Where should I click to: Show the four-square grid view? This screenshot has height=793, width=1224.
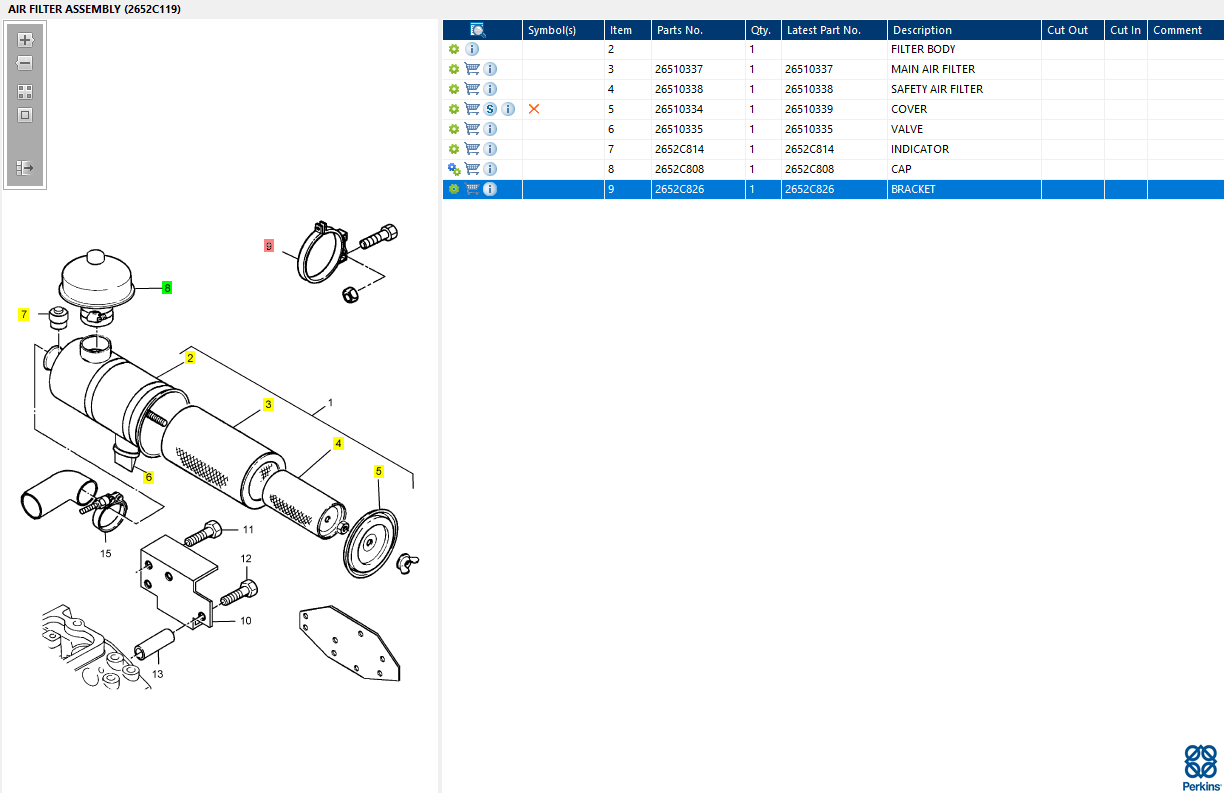point(25,91)
